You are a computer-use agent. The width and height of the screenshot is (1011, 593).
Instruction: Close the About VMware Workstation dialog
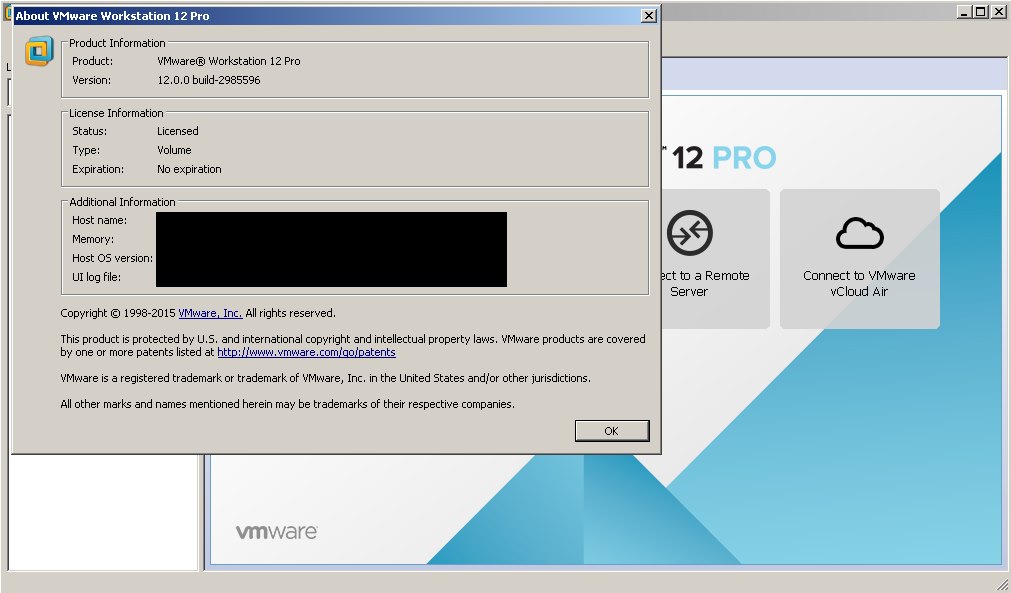pyautogui.click(x=649, y=15)
